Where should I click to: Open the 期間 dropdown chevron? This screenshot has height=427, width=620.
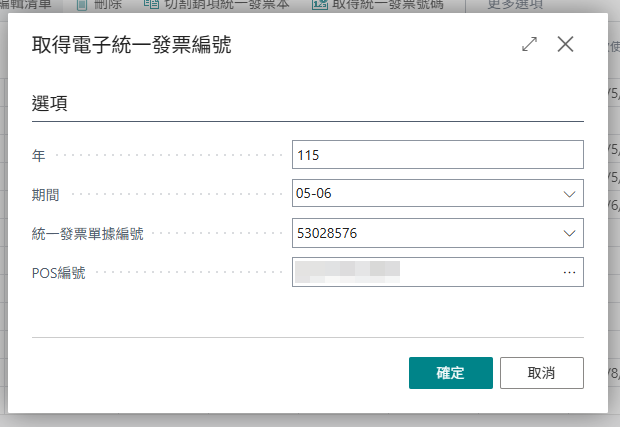tap(569, 194)
